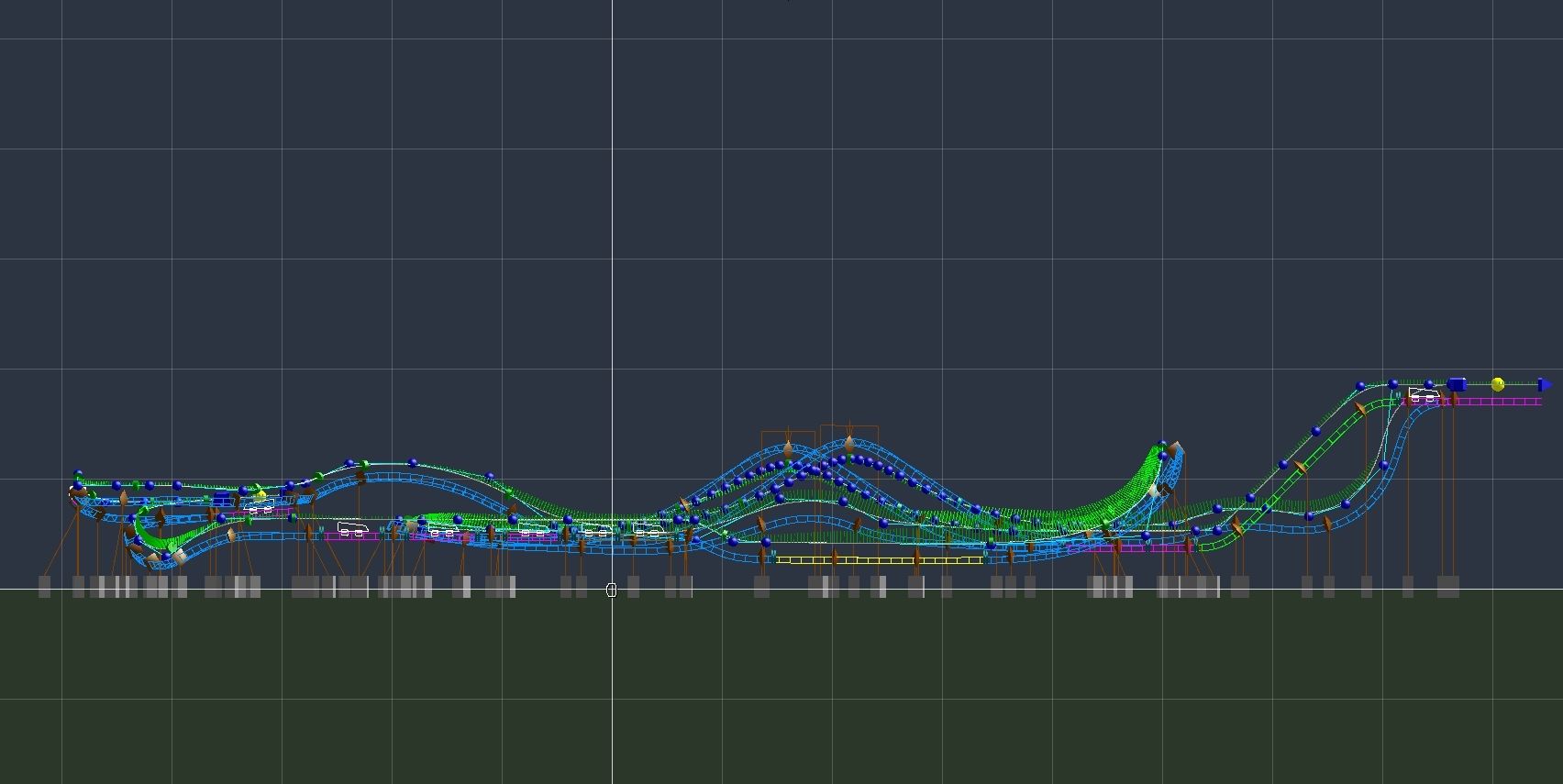1563x784 pixels.
Task: Select the leftmost blue track vertex
Action: point(78,474)
